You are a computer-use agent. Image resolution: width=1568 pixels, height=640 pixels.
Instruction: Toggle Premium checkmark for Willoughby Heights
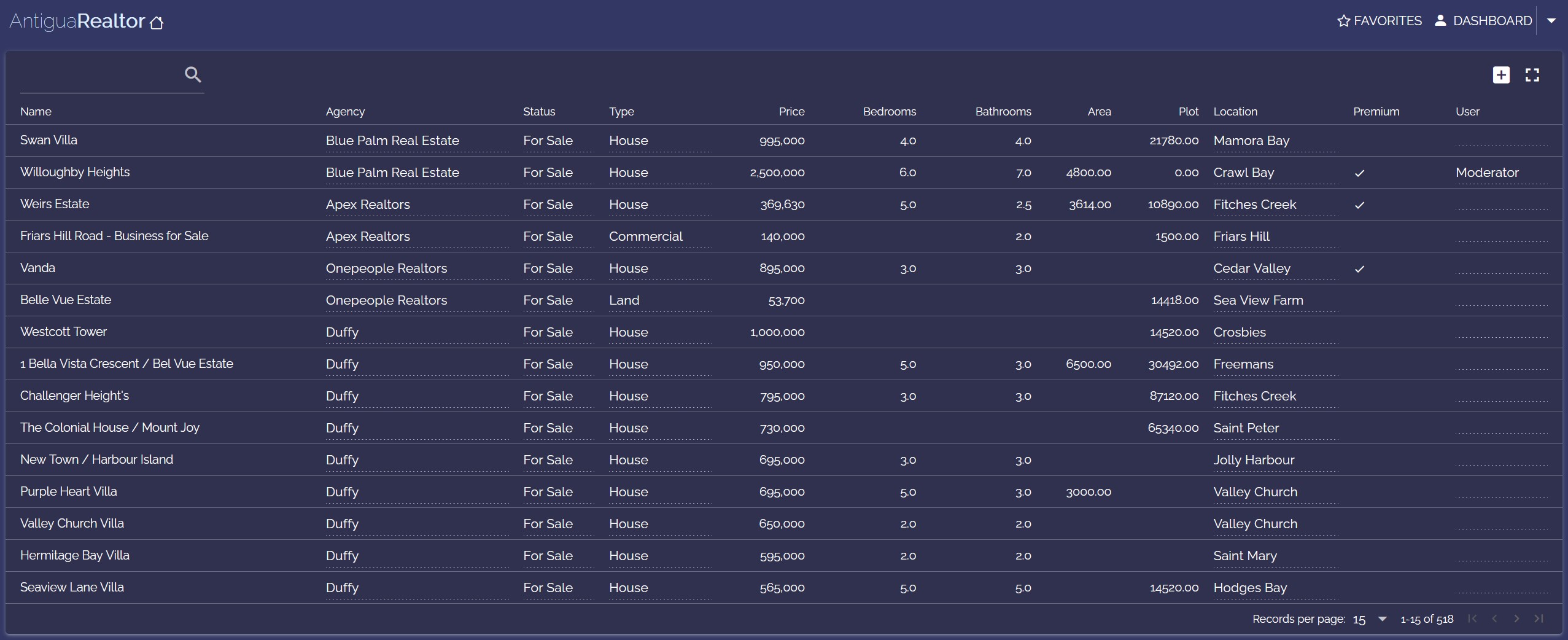[x=1359, y=173]
